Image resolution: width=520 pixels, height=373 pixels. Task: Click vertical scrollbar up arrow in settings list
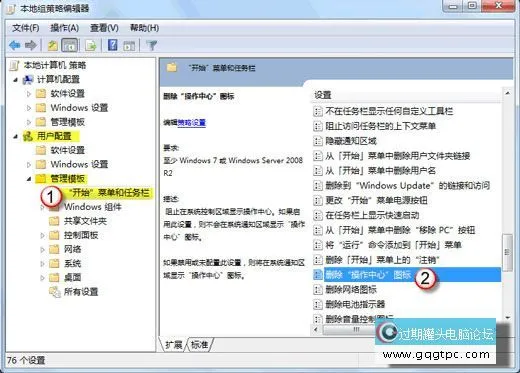pos(507,93)
